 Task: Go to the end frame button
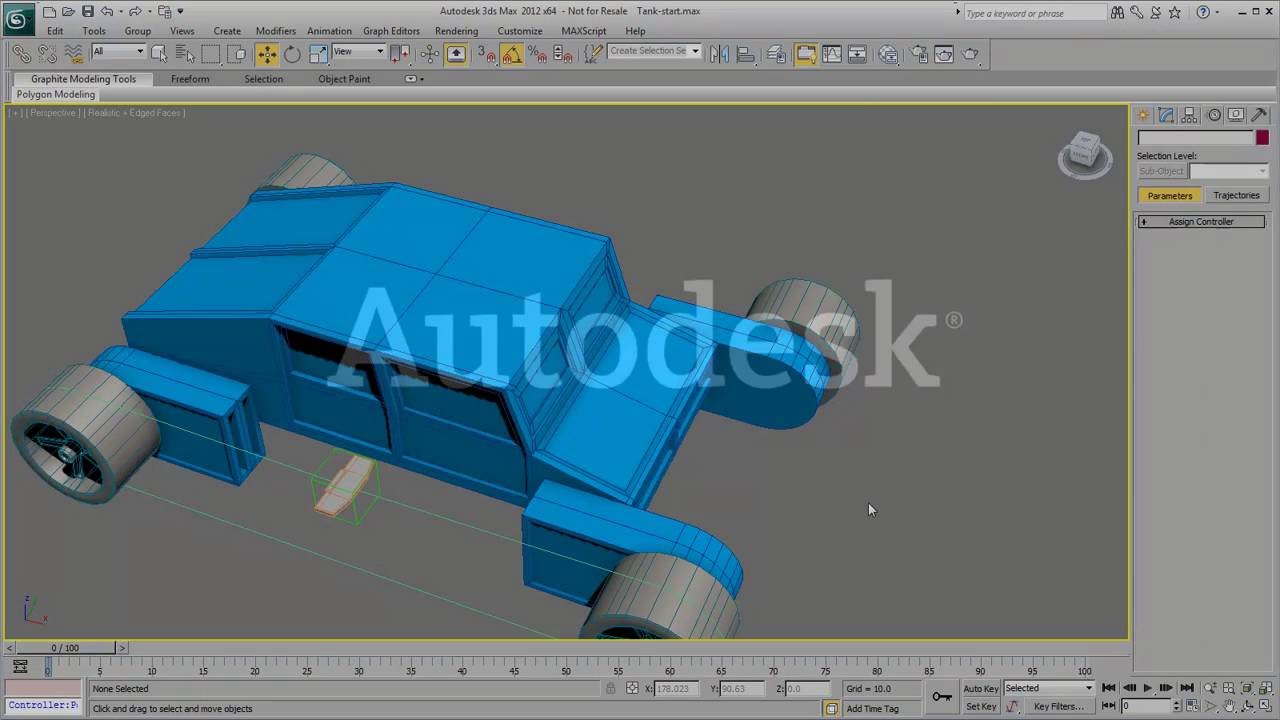pyautogui.click(x=1187, y=688)
